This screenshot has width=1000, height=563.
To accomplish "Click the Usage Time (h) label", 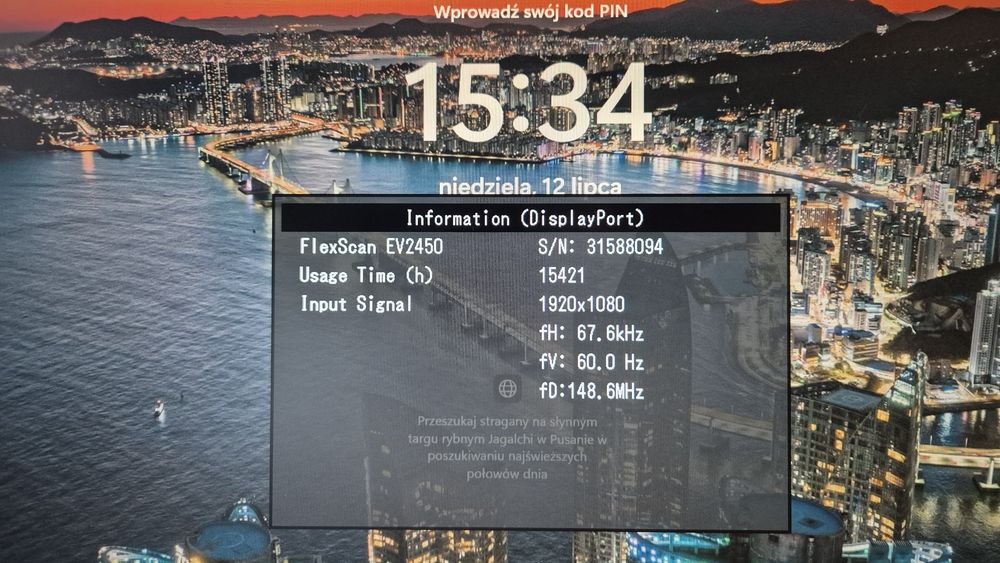I will [366, 275].
